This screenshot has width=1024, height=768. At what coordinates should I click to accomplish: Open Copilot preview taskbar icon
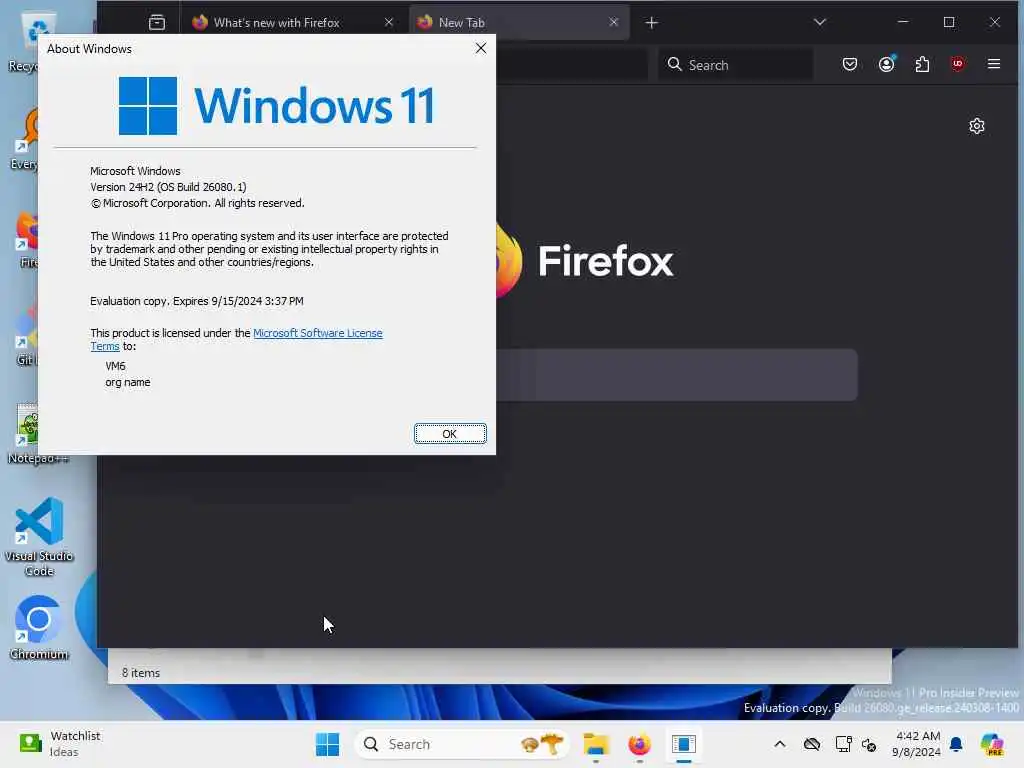click(992, 744)
